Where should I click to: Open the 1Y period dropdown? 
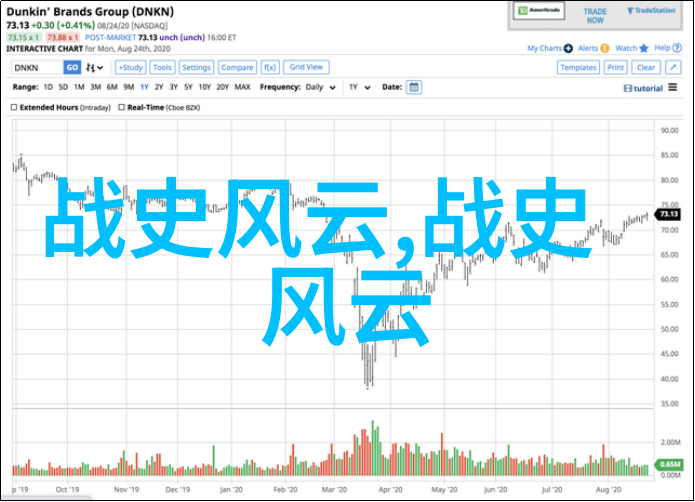click(x=357, y=87)
